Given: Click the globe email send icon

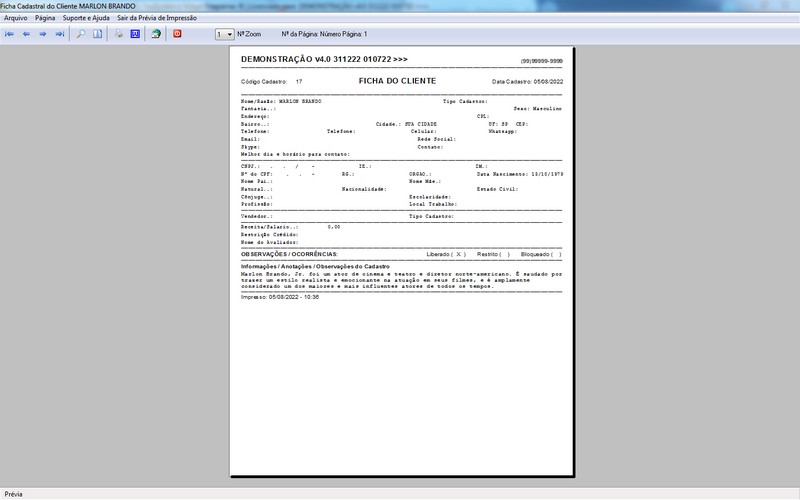Looking at the screenshot, I should tap(156, 34).
